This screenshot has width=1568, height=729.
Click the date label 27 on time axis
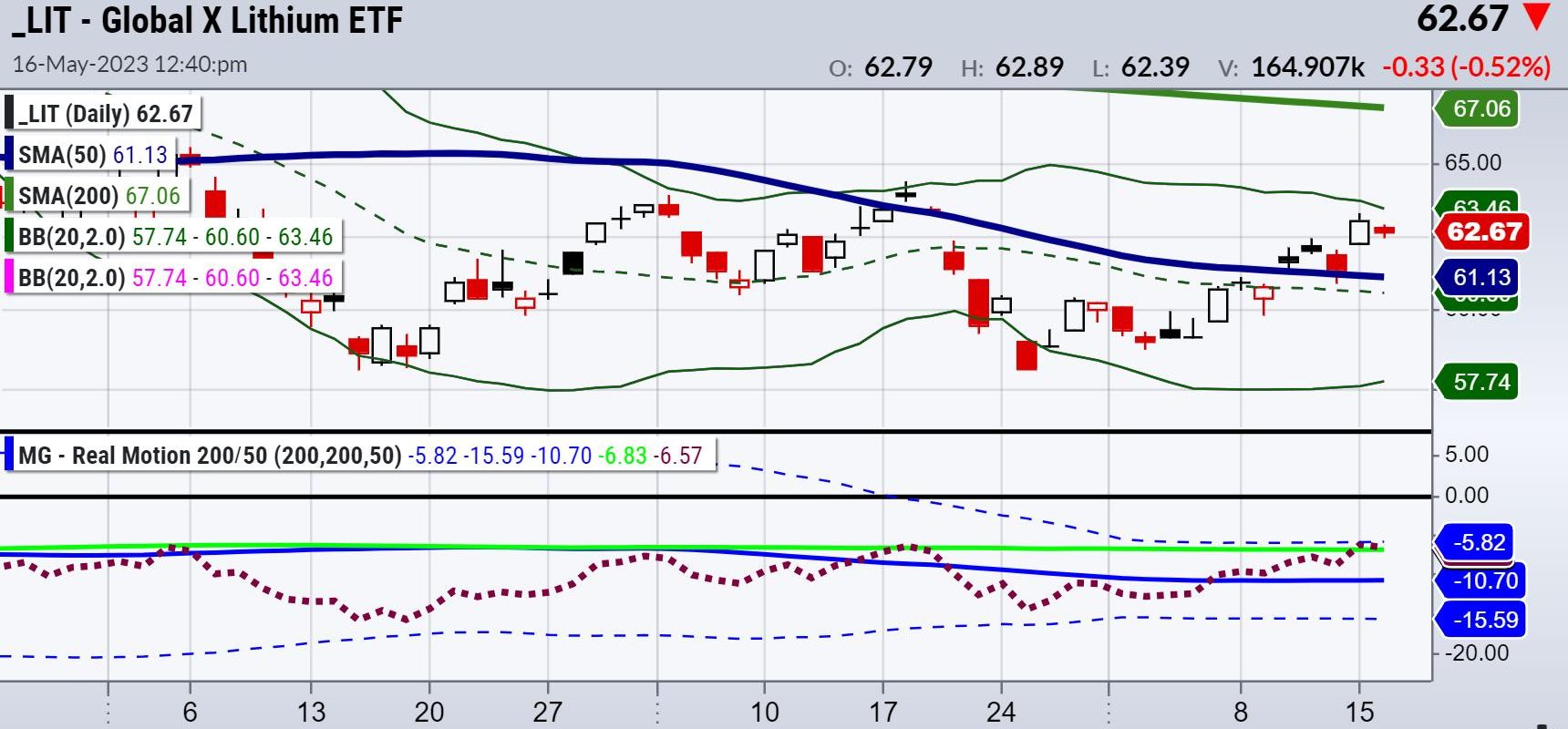(x=547, y=712)
